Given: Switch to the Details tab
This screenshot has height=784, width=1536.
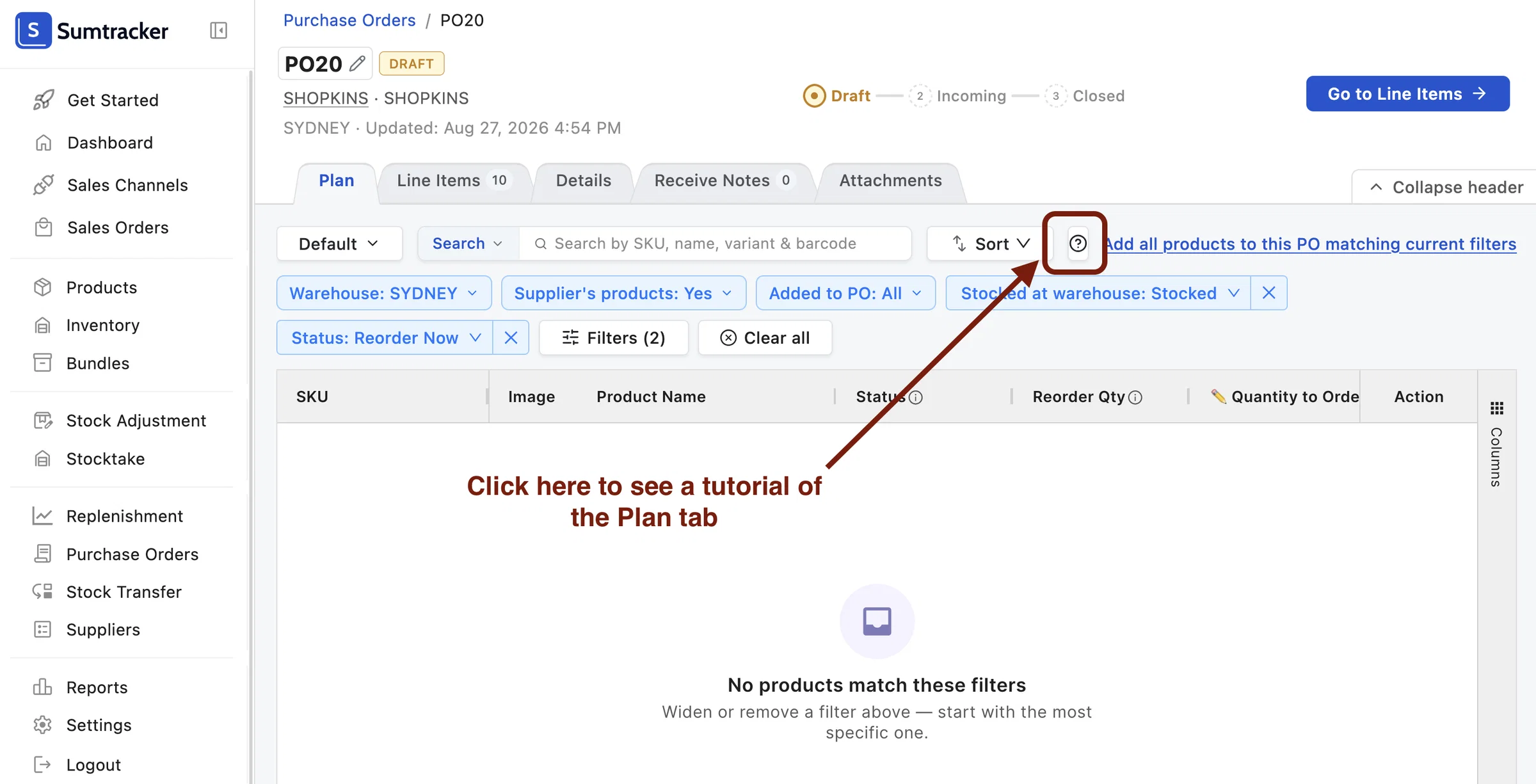Looking at the screenshot, I should [x=584, y=181].
